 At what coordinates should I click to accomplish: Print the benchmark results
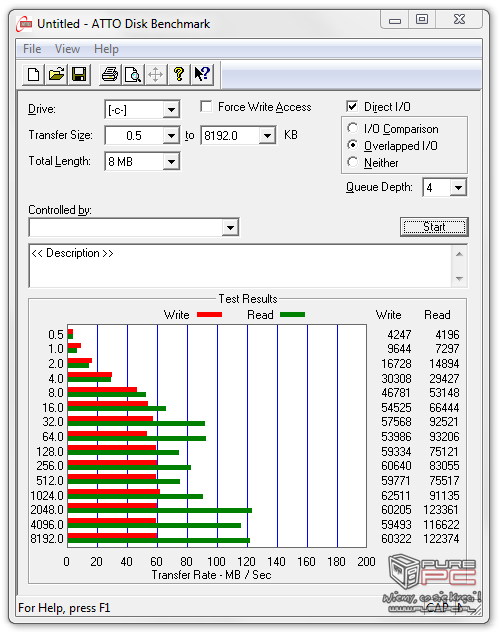click(110, 75)
